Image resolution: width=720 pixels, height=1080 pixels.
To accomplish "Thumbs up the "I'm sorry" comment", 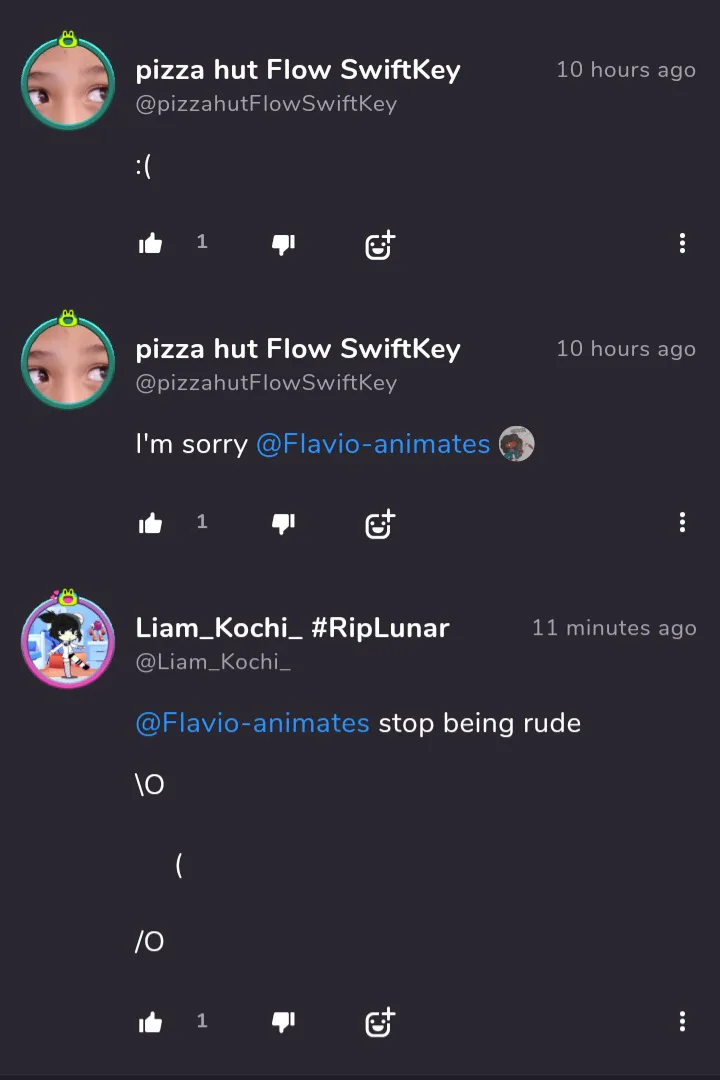I will (150, 523).
